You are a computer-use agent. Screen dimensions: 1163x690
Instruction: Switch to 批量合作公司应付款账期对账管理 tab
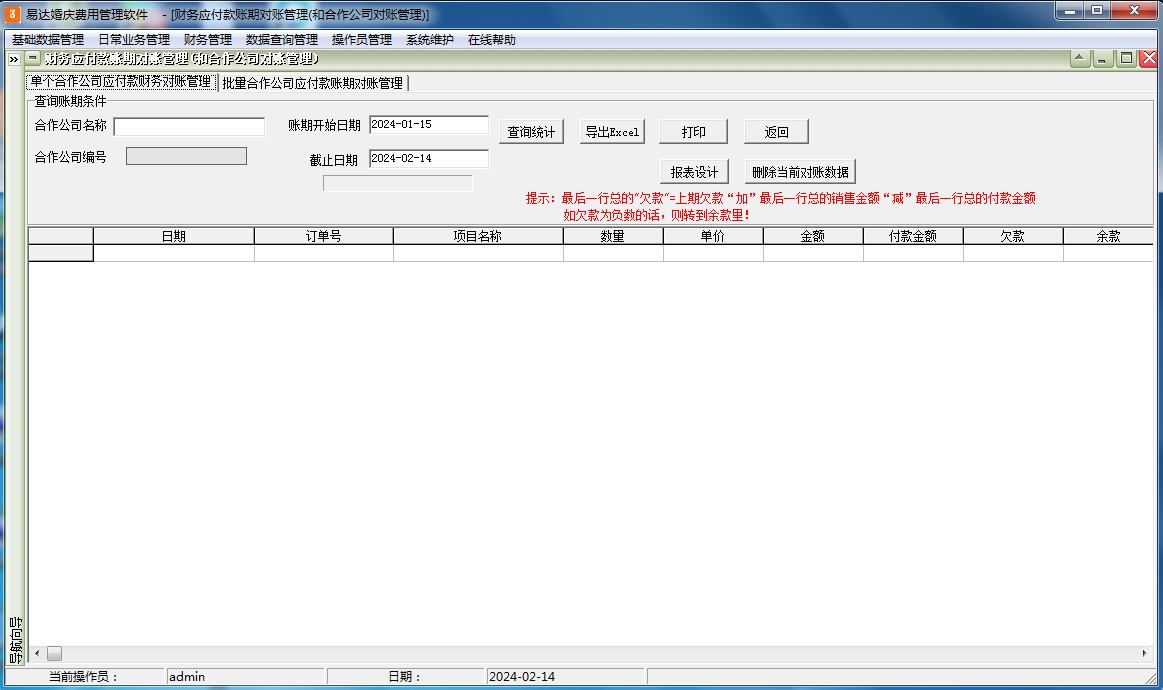tap(313, 83)
